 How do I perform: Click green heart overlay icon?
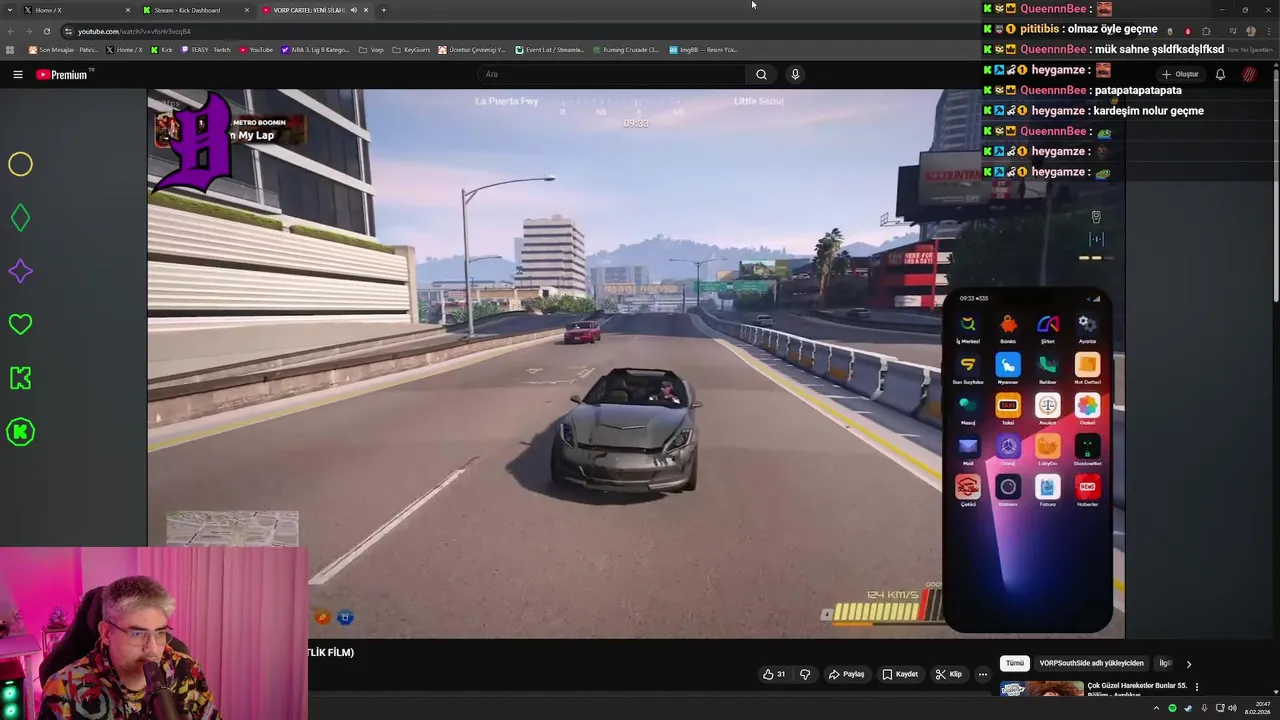20,324
